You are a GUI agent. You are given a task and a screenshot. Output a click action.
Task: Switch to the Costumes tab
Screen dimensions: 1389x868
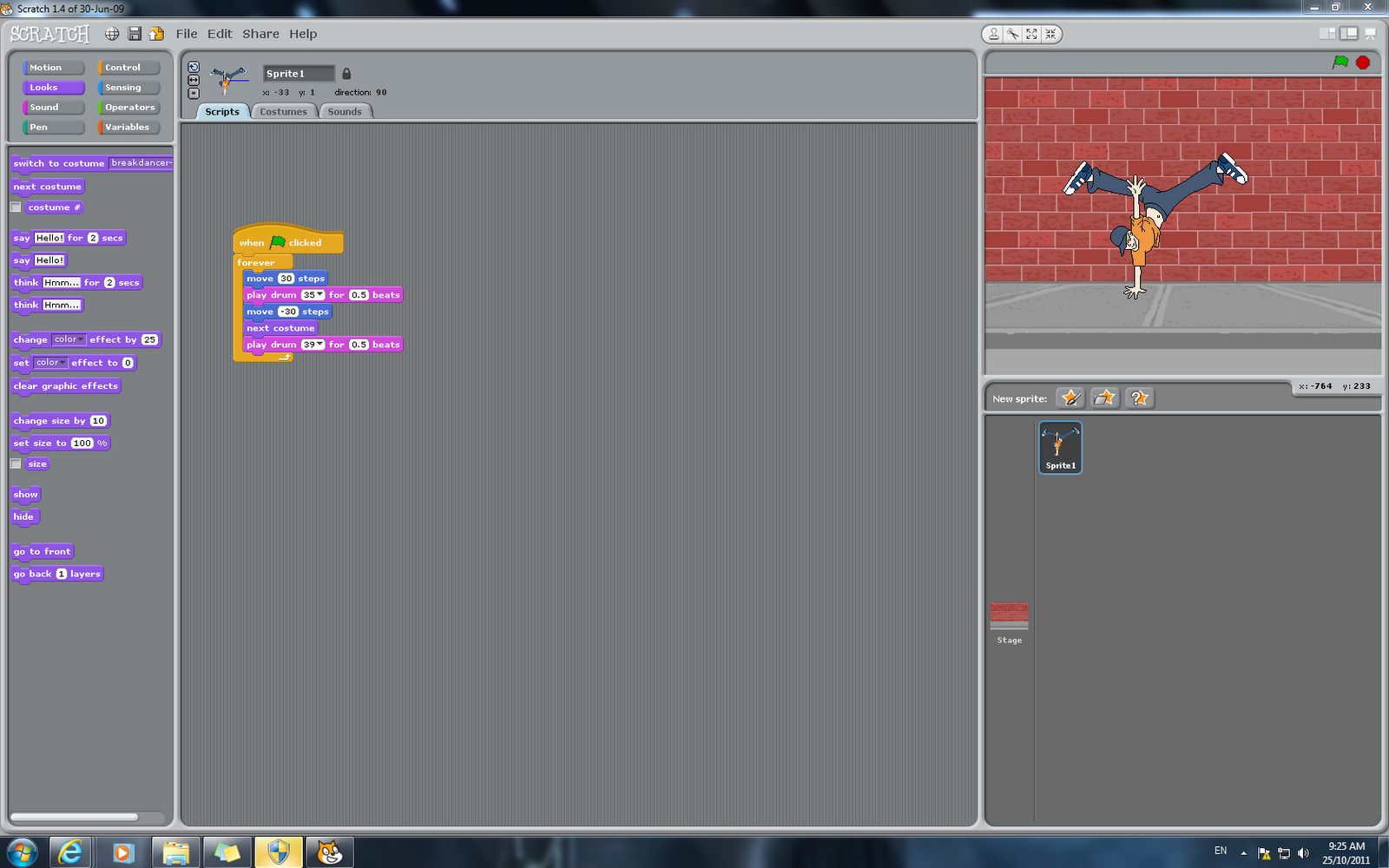[283, 112]
